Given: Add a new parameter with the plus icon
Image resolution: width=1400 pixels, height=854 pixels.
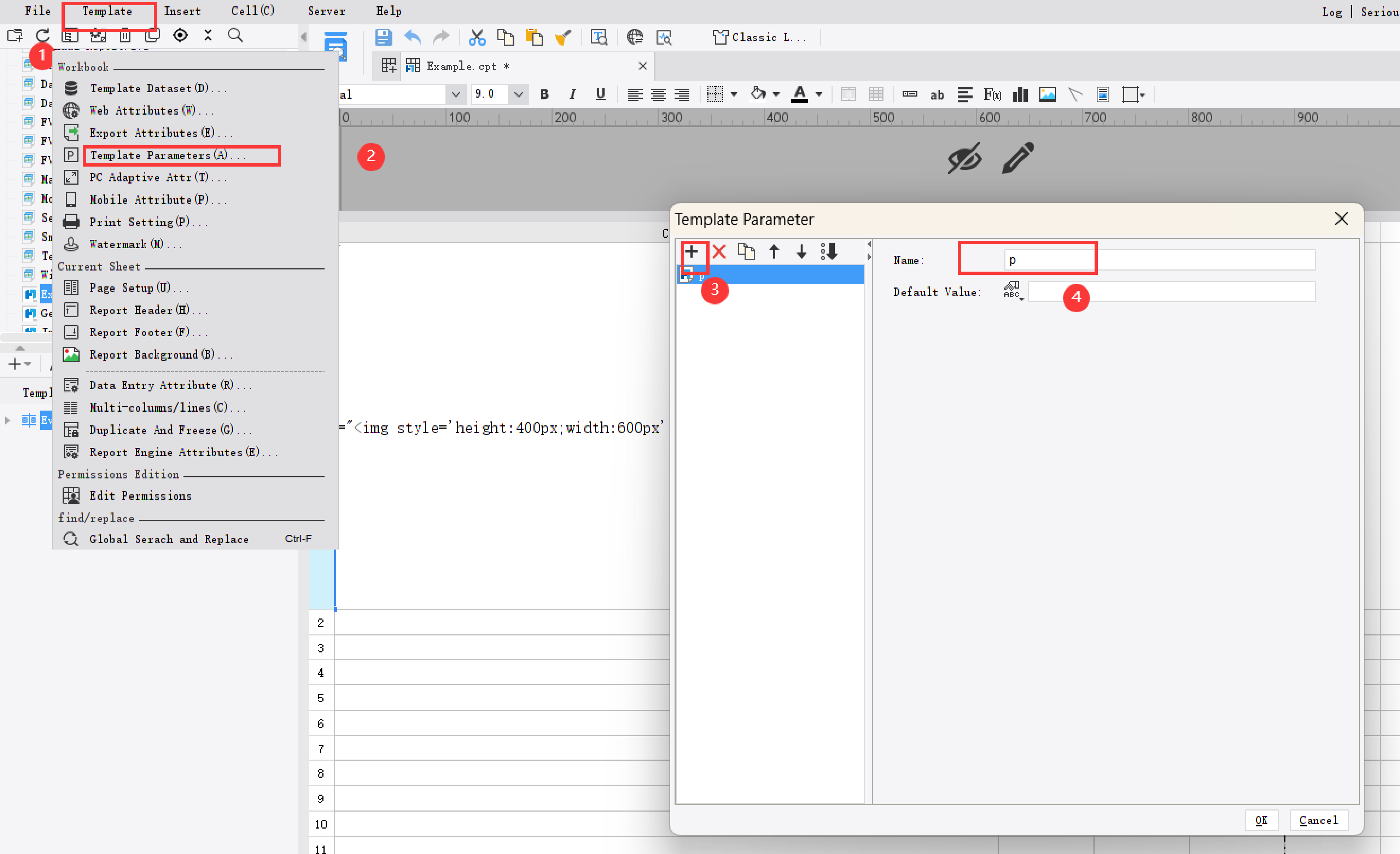Looking at the screenshot, I should point(693,252).
